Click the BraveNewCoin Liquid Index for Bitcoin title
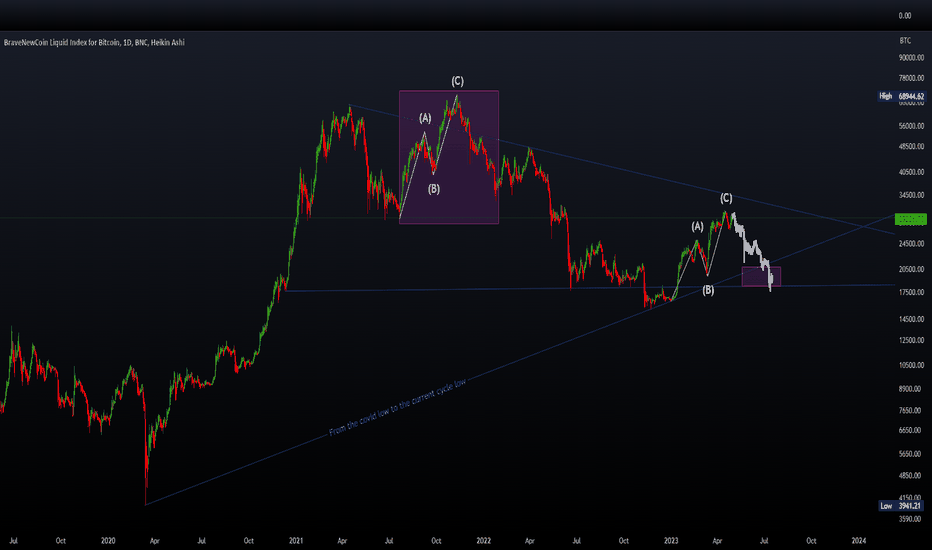The width and height of the screenshot is (932, 550). click(94, 42)
